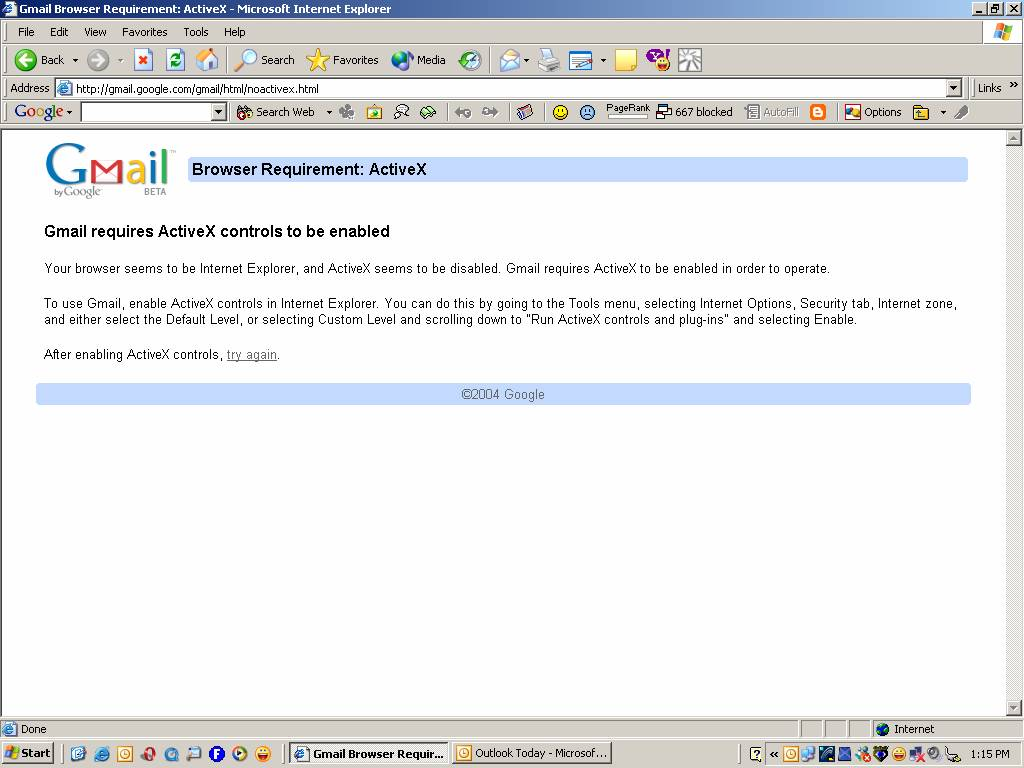
Task: Click the Blogger BlogThis icon
Action: 818,112
